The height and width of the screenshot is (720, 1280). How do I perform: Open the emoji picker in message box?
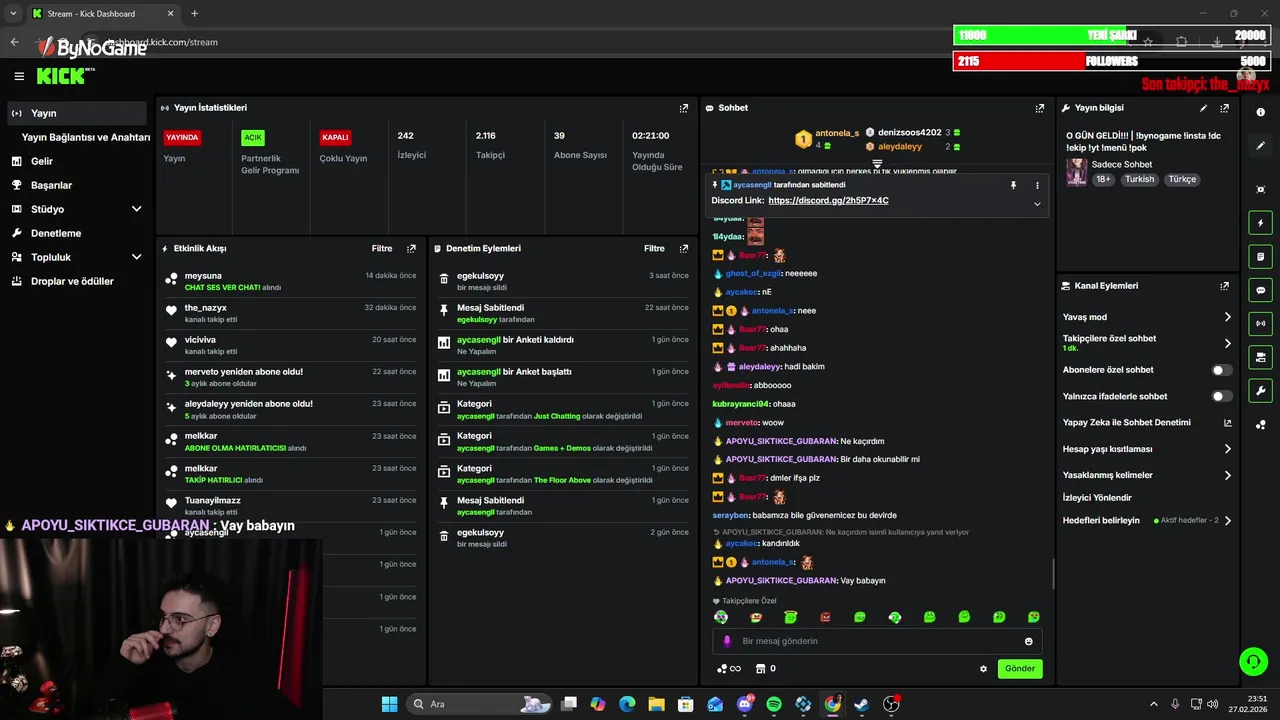click(1029, 641)
